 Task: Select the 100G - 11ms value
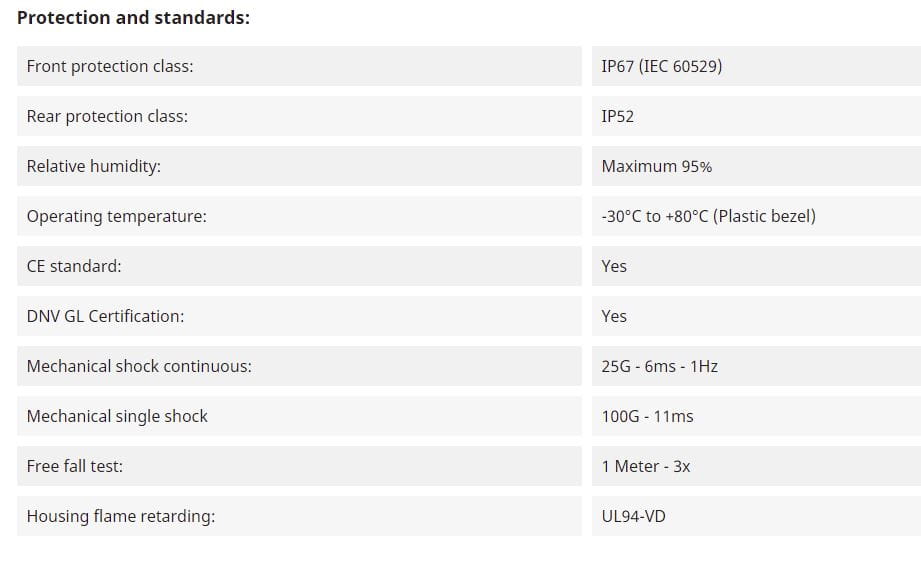click(647, 416)
